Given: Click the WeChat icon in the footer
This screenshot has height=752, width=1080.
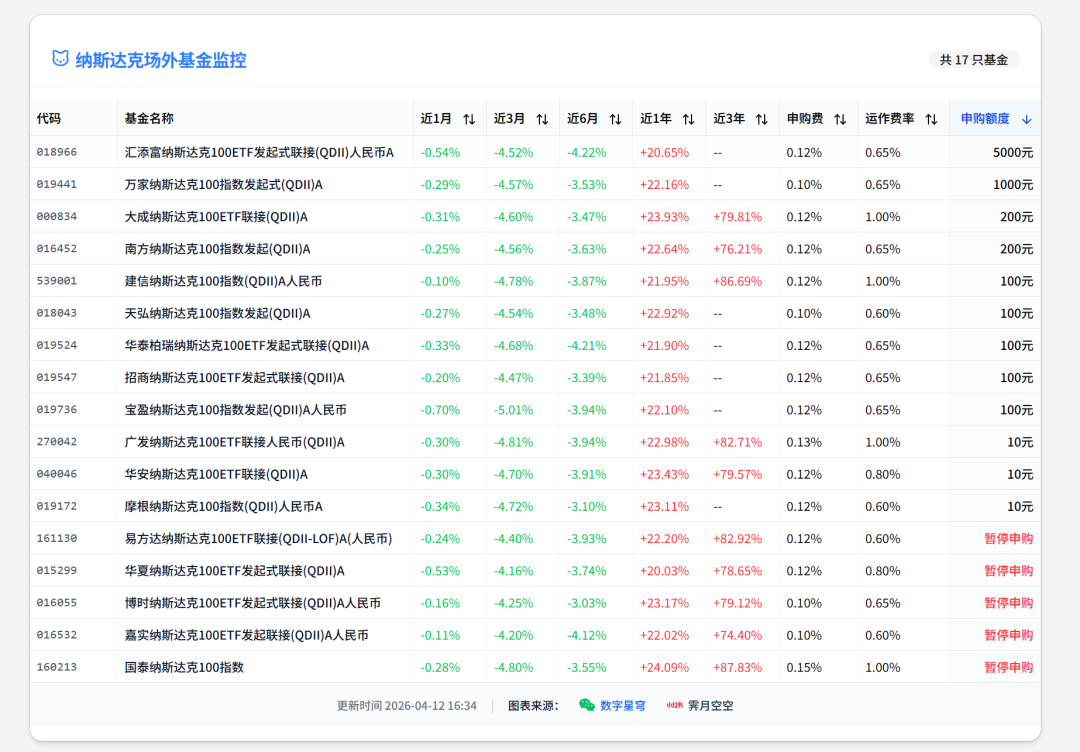Looking at the screenshot, I should coord(587,705).
